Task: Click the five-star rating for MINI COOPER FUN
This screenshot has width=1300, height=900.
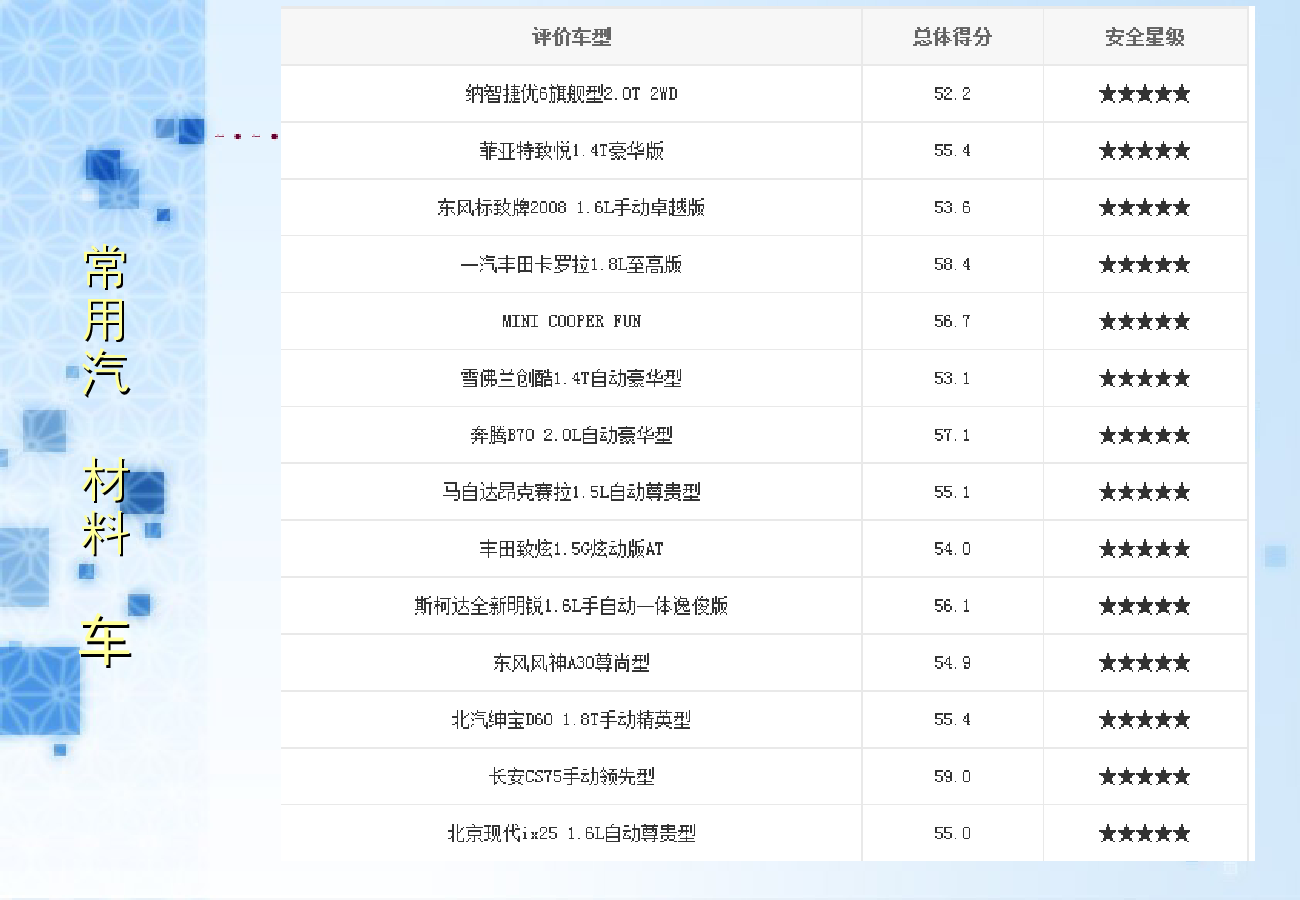Action: point(1145,321)
